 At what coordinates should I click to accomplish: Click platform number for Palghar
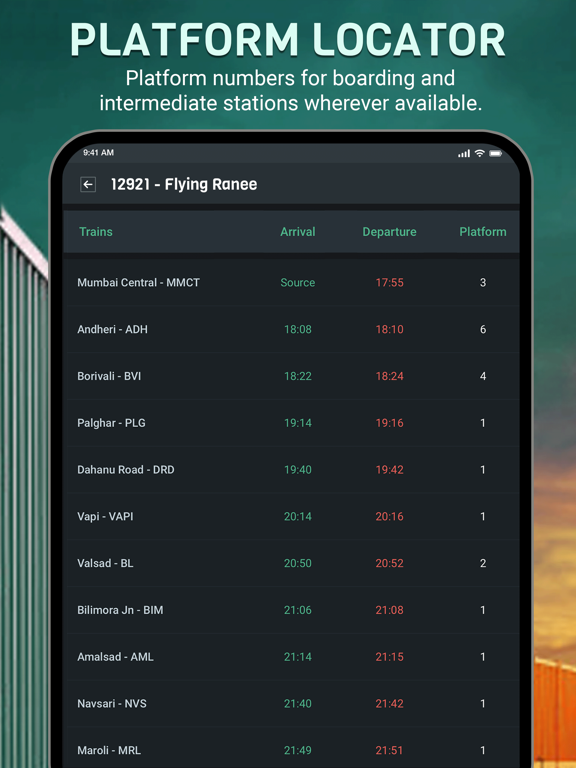point(483,423)
